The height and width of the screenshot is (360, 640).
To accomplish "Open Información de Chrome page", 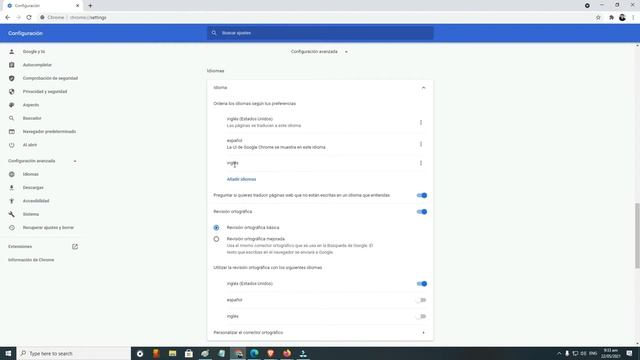I will click(31, 260).
